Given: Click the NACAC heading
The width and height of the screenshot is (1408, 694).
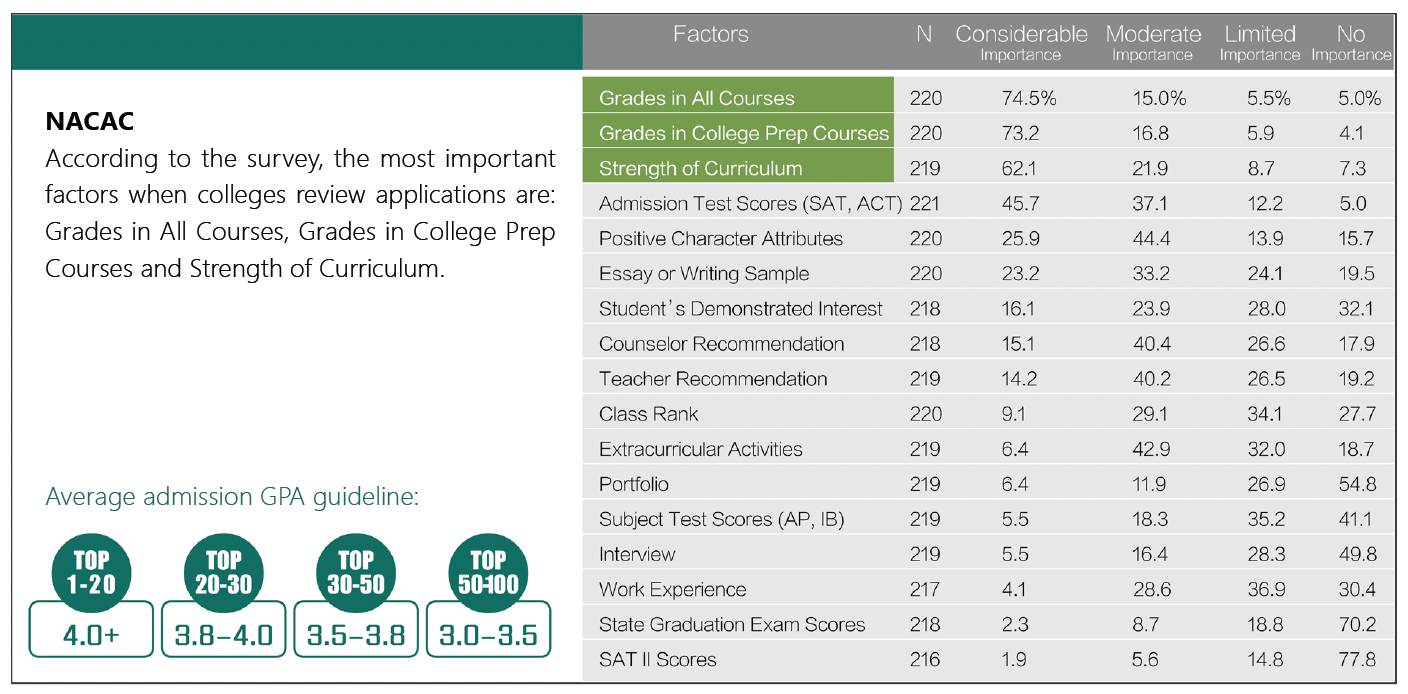Looking at the screenshot, I should [90, 122].
